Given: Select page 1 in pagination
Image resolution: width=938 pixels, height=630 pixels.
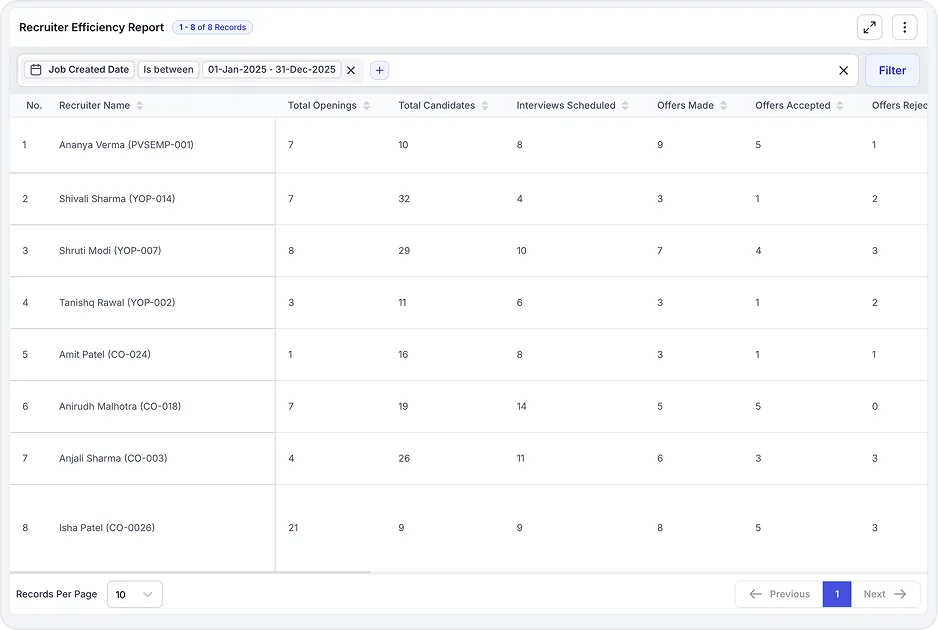Looking at the screenshot, I should [837, 594].
